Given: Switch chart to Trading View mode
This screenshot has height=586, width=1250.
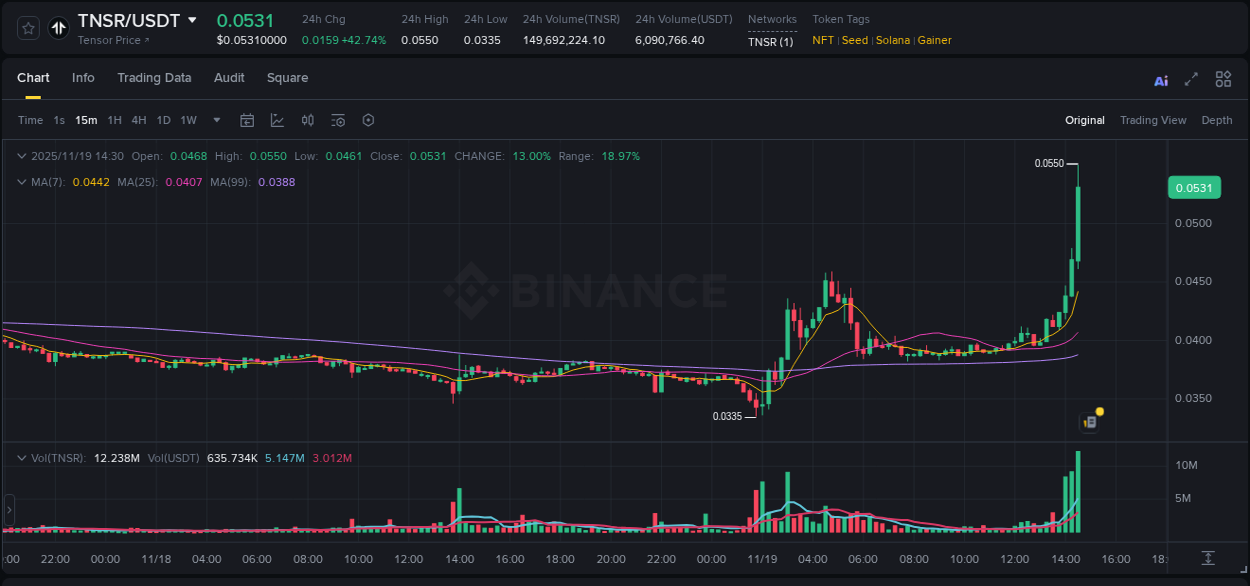Looking at the screenshot, I should click(1153, 120).
